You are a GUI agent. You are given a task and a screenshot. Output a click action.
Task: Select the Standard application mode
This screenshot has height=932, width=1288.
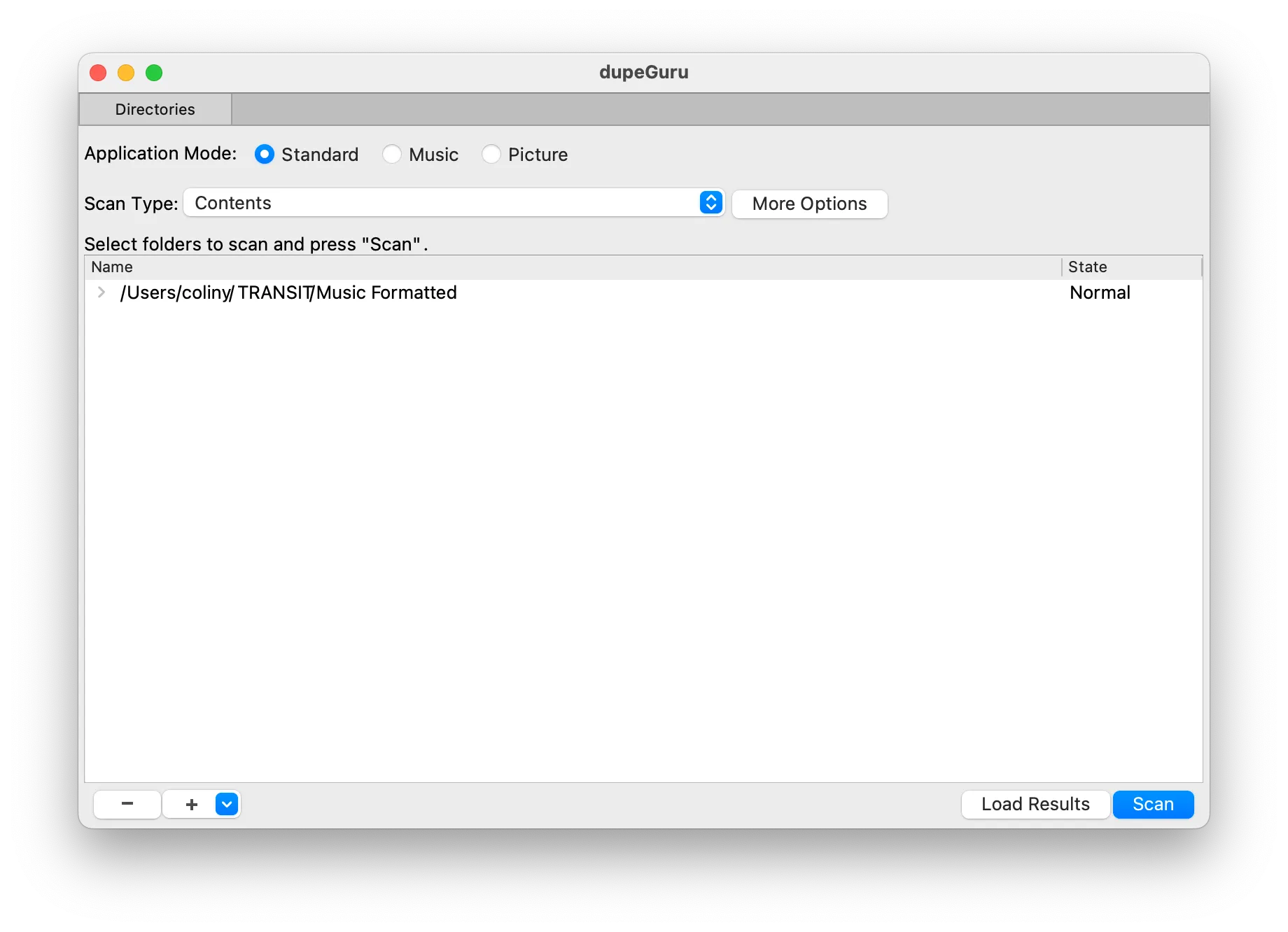(265, 154)
